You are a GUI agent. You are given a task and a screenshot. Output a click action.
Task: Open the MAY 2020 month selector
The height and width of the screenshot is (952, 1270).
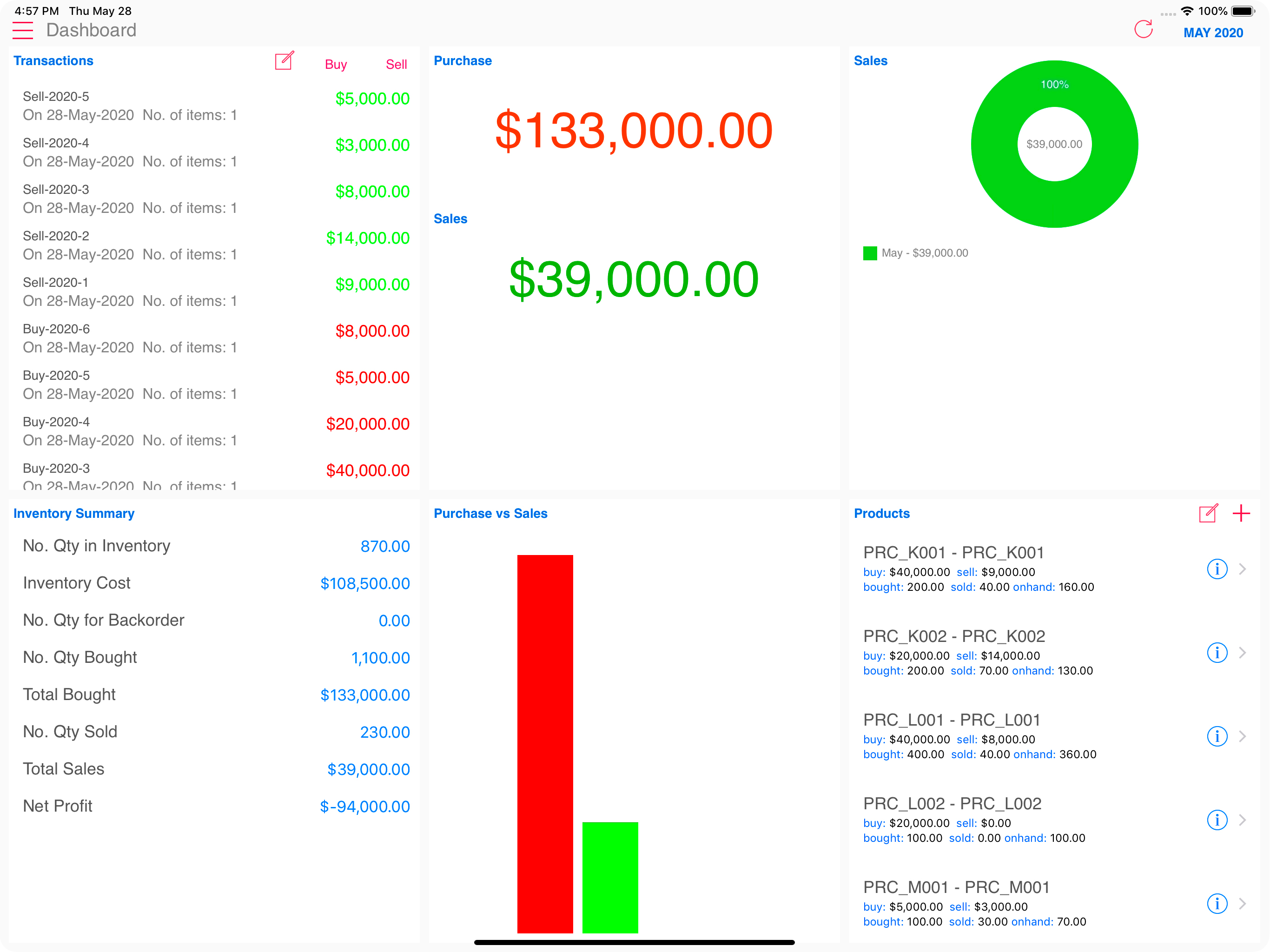coord(1213,33)
